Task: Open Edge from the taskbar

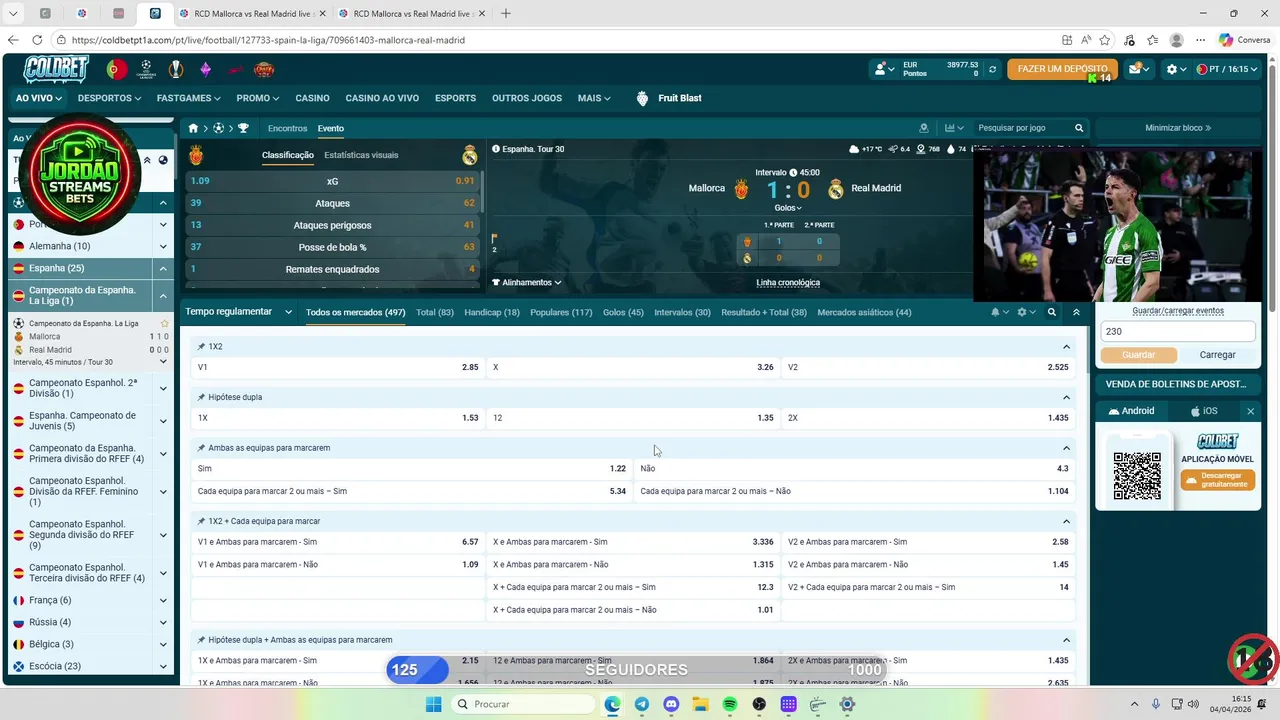Action: [x=612, y=704]
